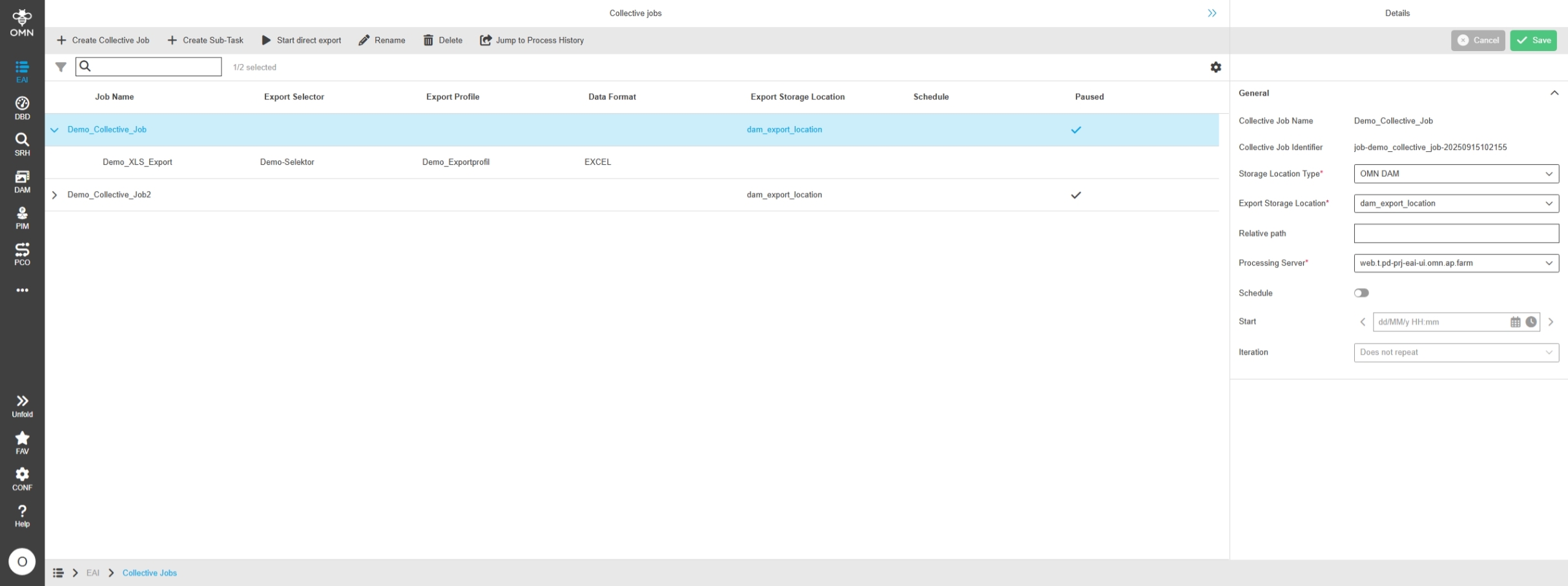Viewport: 1568px width, 586px height.
Task: Open the FAV favorites star icon
Action: point(22,442)
